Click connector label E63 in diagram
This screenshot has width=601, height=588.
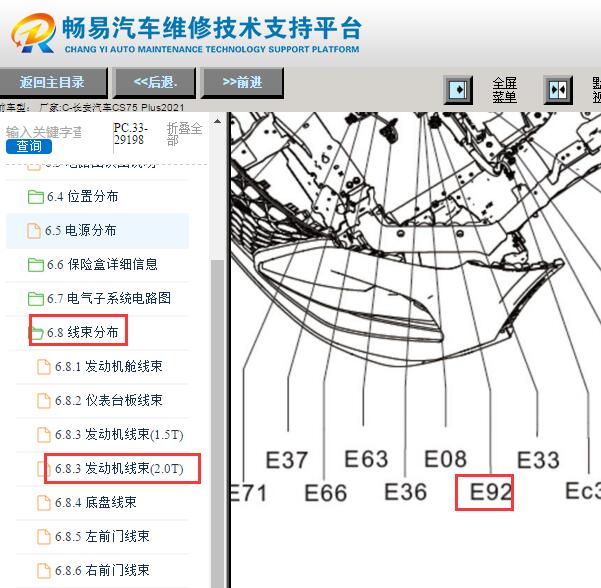tap(366, 459)
